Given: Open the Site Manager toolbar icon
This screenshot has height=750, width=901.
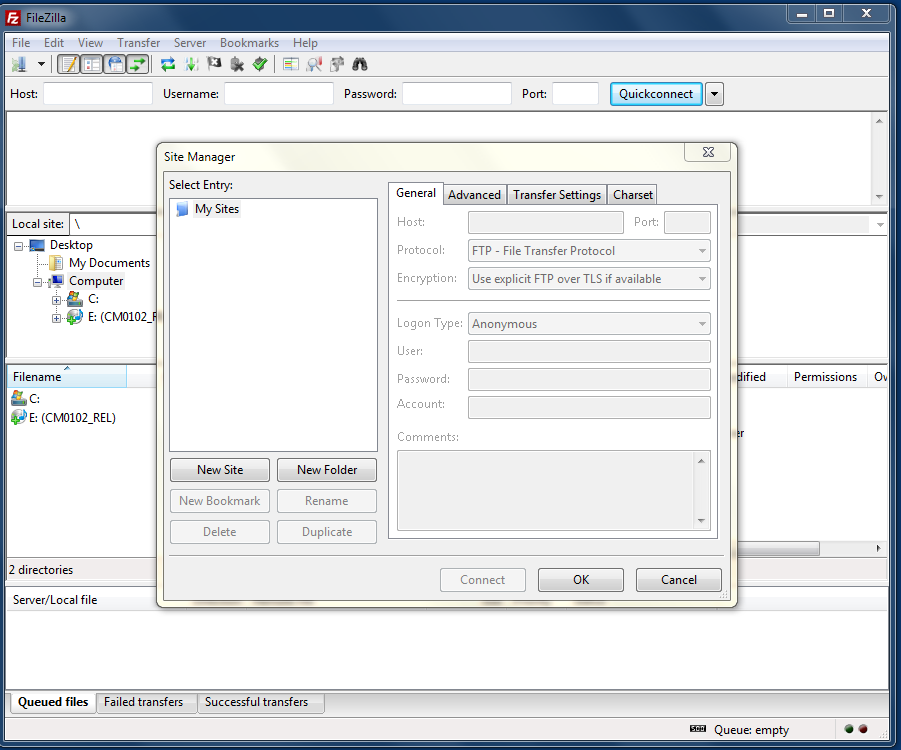Looking at the screenshot, I should (x=19, y=64).
